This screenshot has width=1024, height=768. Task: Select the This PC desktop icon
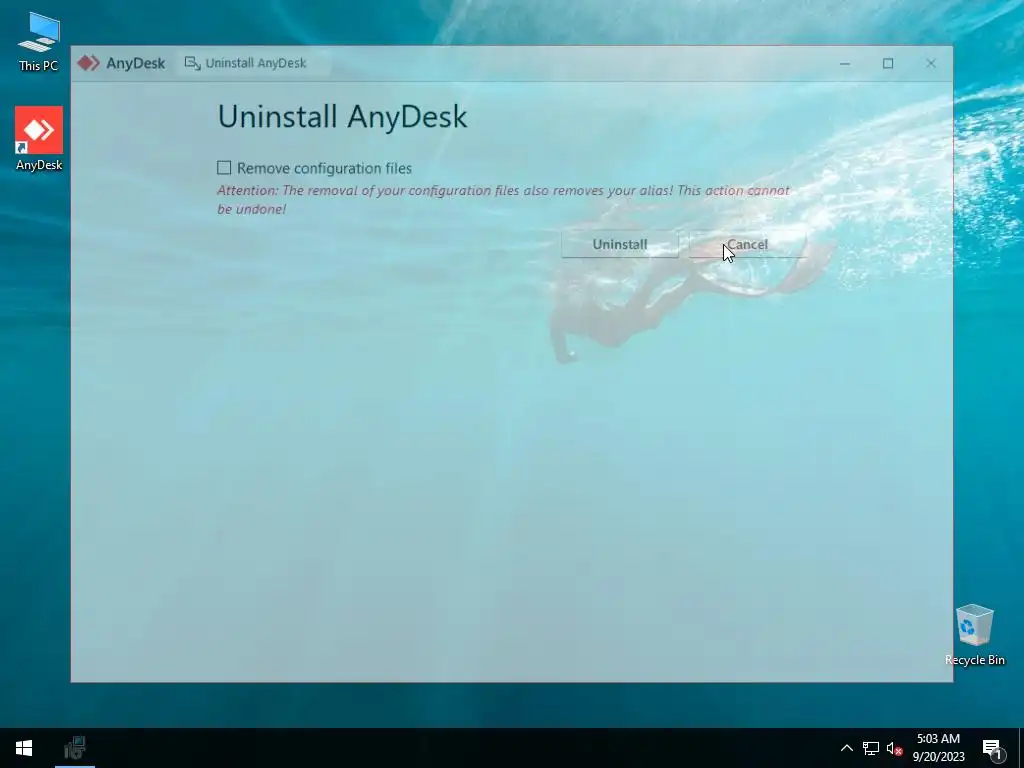[39, 42]
